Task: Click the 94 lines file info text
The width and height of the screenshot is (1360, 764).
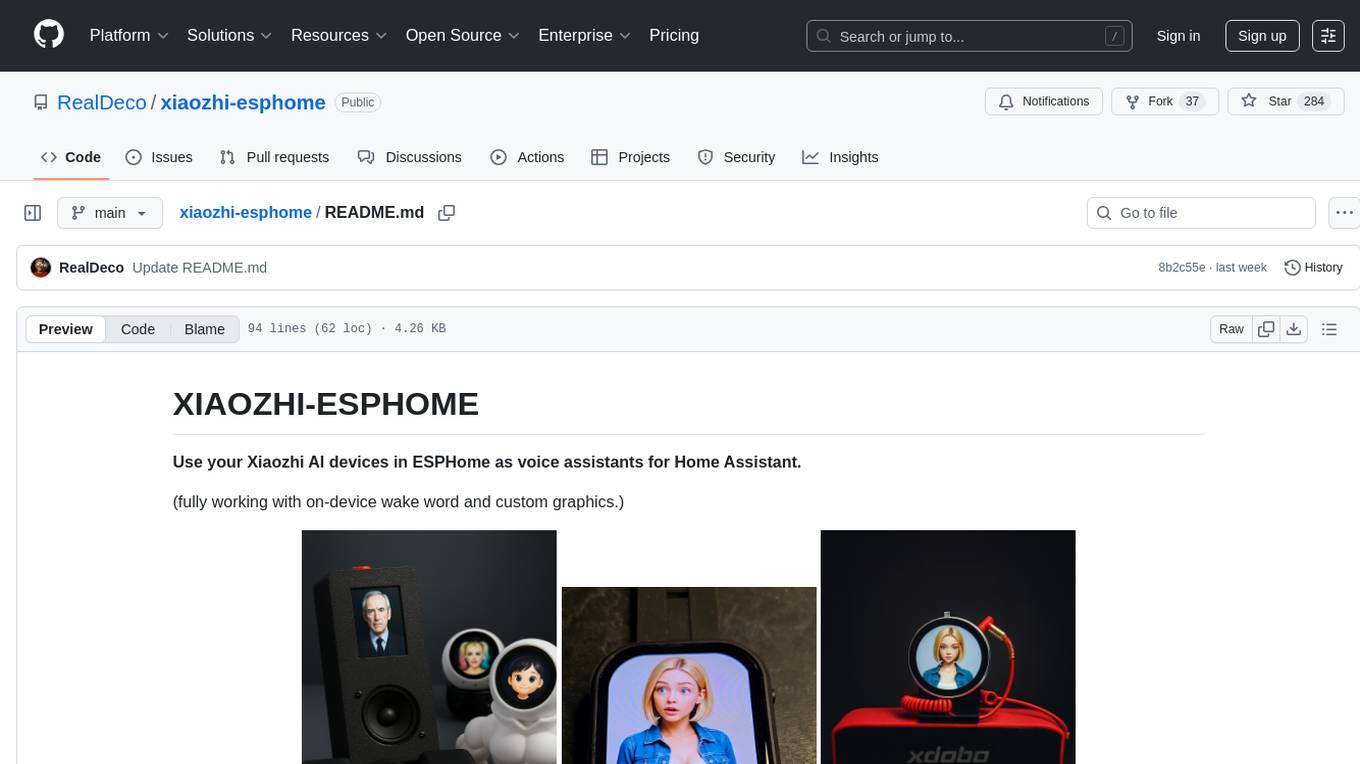Action: (x=346, y=329)
